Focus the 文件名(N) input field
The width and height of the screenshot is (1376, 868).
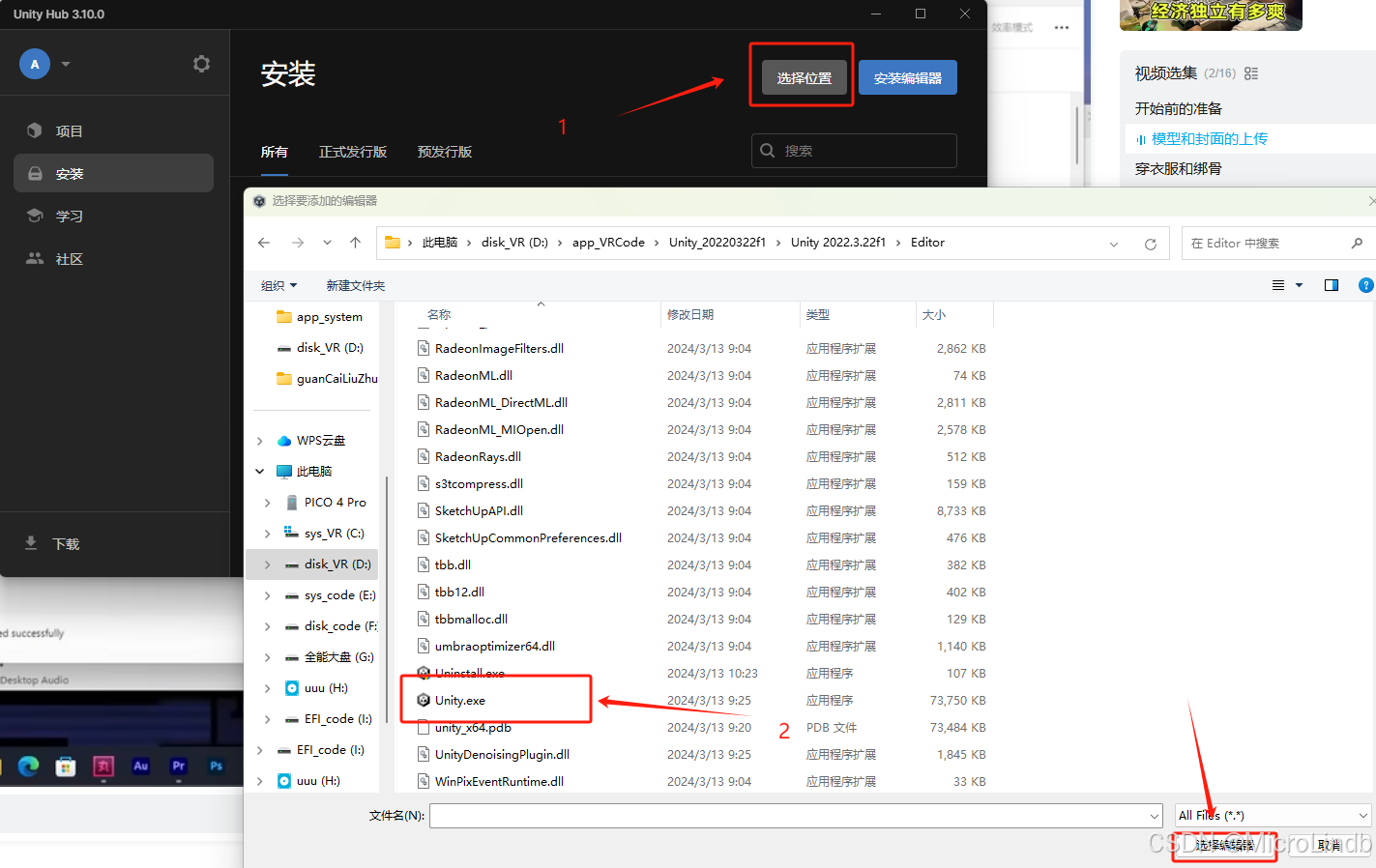(x=796, y=815)
